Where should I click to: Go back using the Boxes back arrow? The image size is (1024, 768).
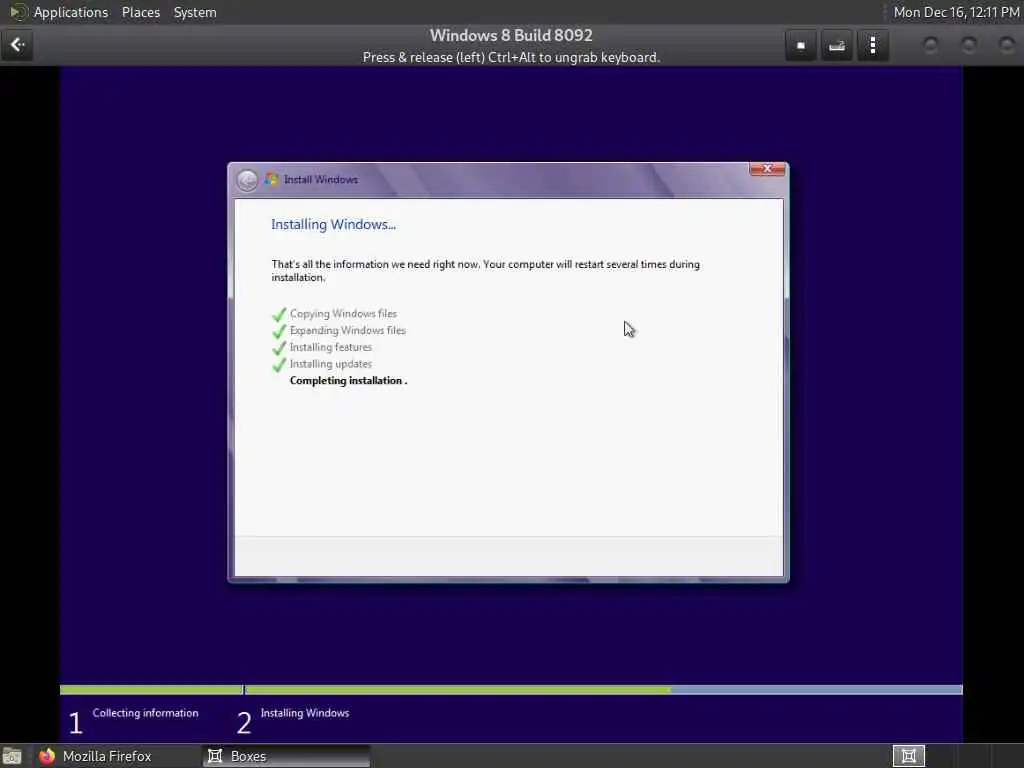tap(17, 45)
